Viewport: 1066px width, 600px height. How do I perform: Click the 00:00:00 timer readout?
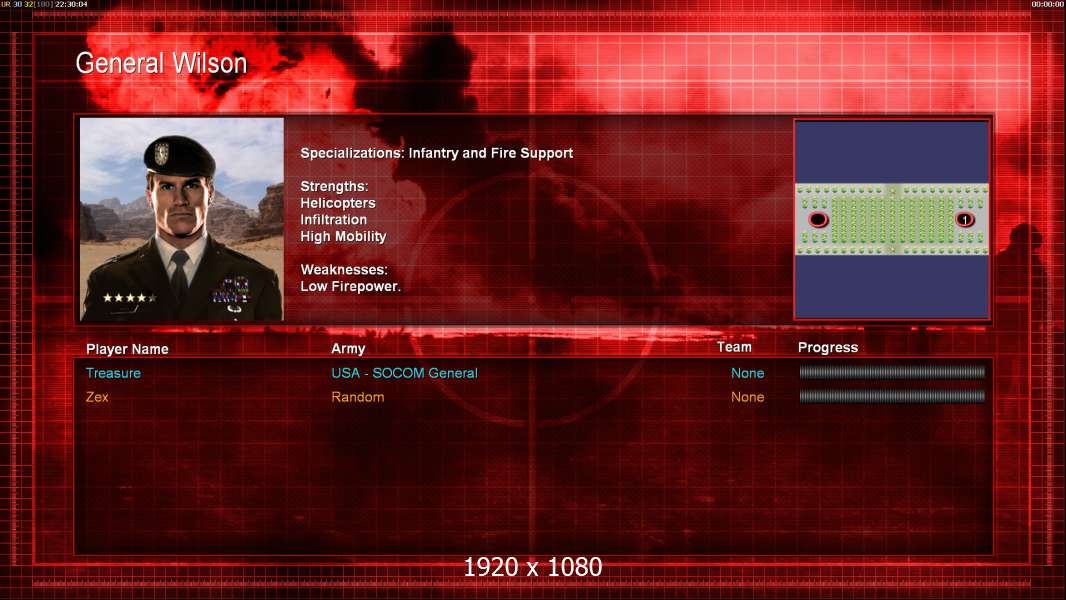point(1048,4)
